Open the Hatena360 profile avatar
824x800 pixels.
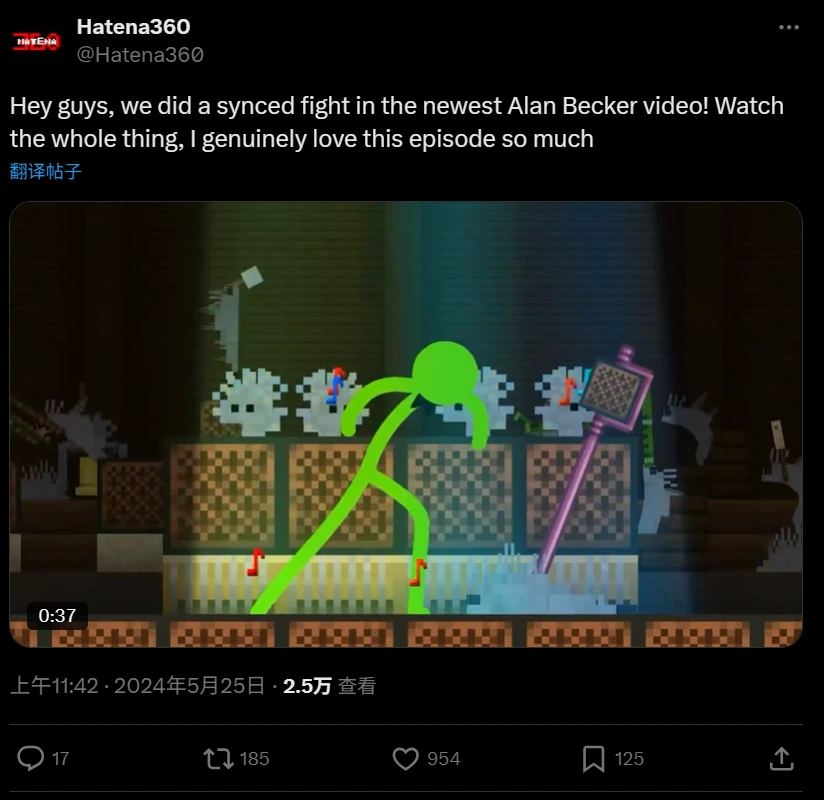tap(36, 41)
